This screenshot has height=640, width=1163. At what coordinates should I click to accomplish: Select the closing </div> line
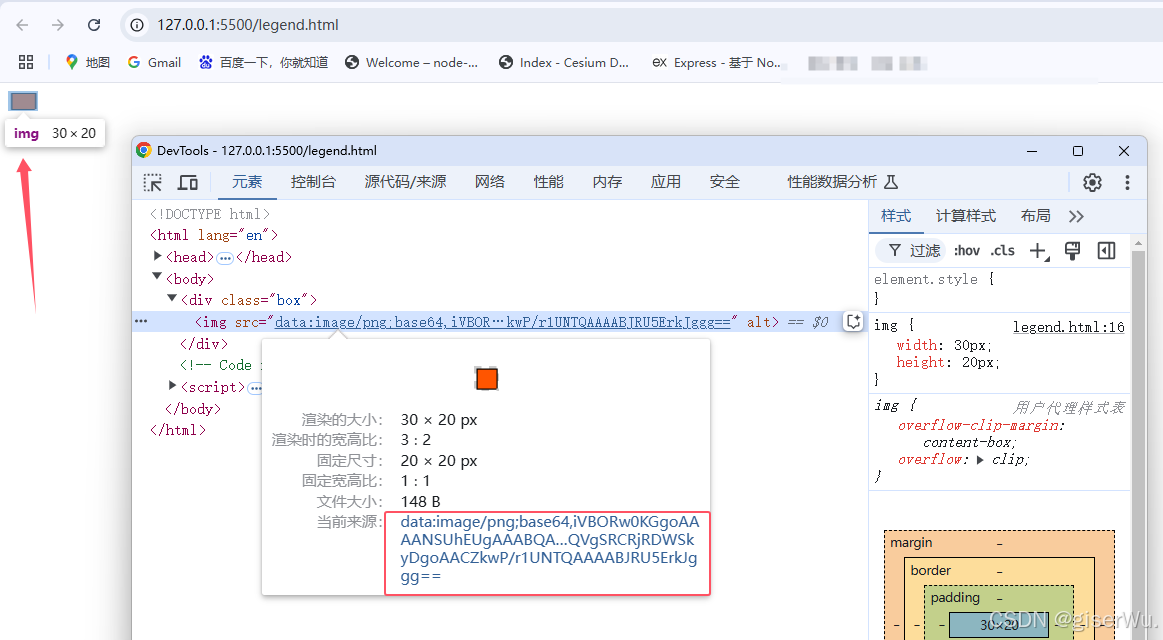(x=203, y=344)
